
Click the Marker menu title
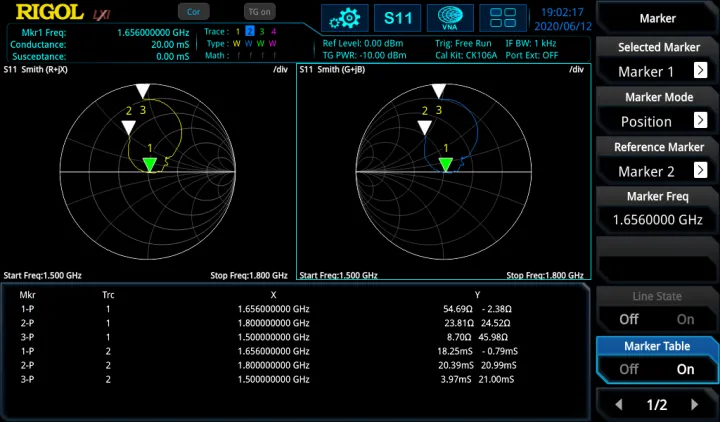click(656, 18)
